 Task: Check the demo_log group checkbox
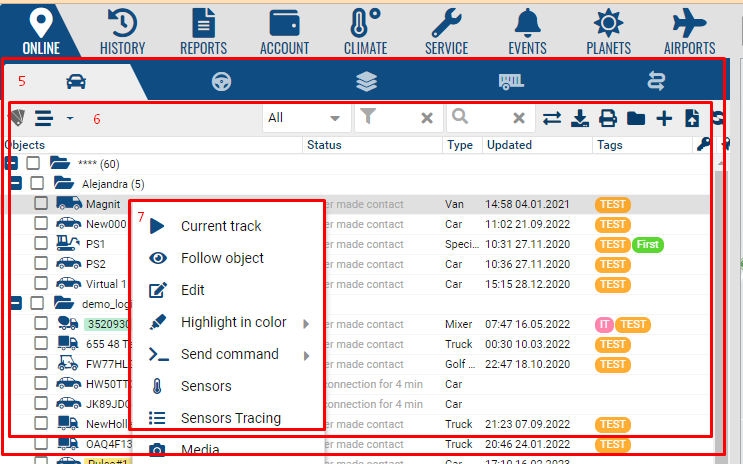[x=37, y=303]
